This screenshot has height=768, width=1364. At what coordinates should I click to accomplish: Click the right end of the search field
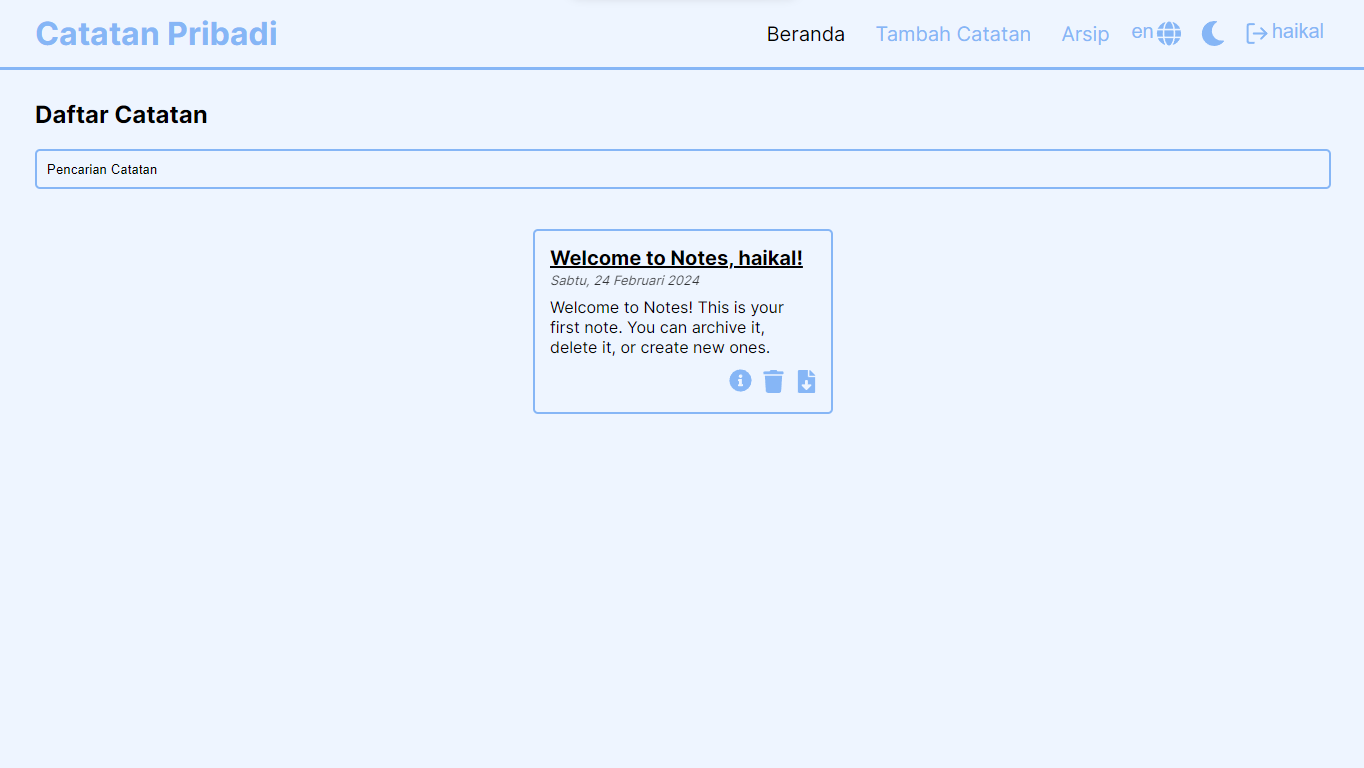[1300, 169]
